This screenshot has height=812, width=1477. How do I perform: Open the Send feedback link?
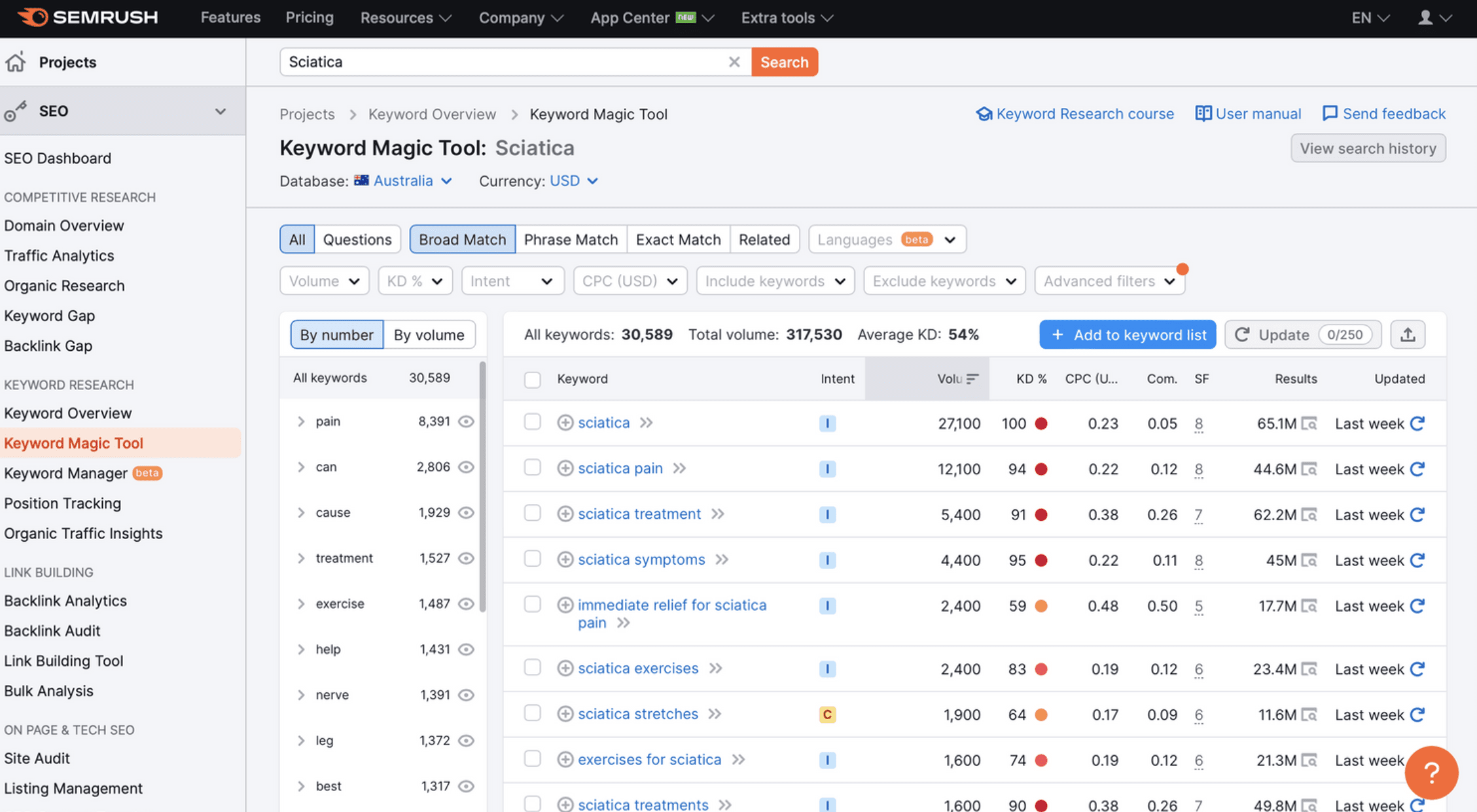point(1383,114)
